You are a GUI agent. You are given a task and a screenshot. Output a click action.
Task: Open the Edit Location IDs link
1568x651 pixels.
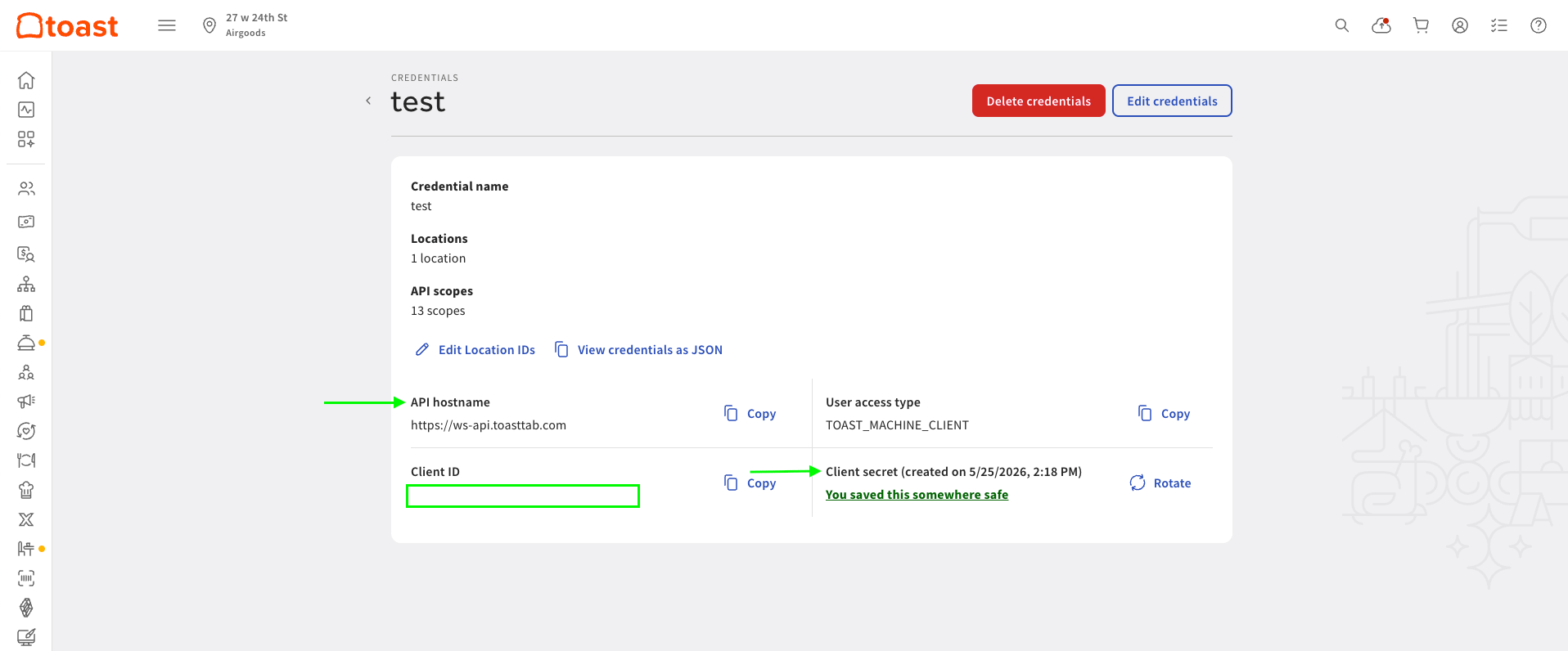(475, 350)
